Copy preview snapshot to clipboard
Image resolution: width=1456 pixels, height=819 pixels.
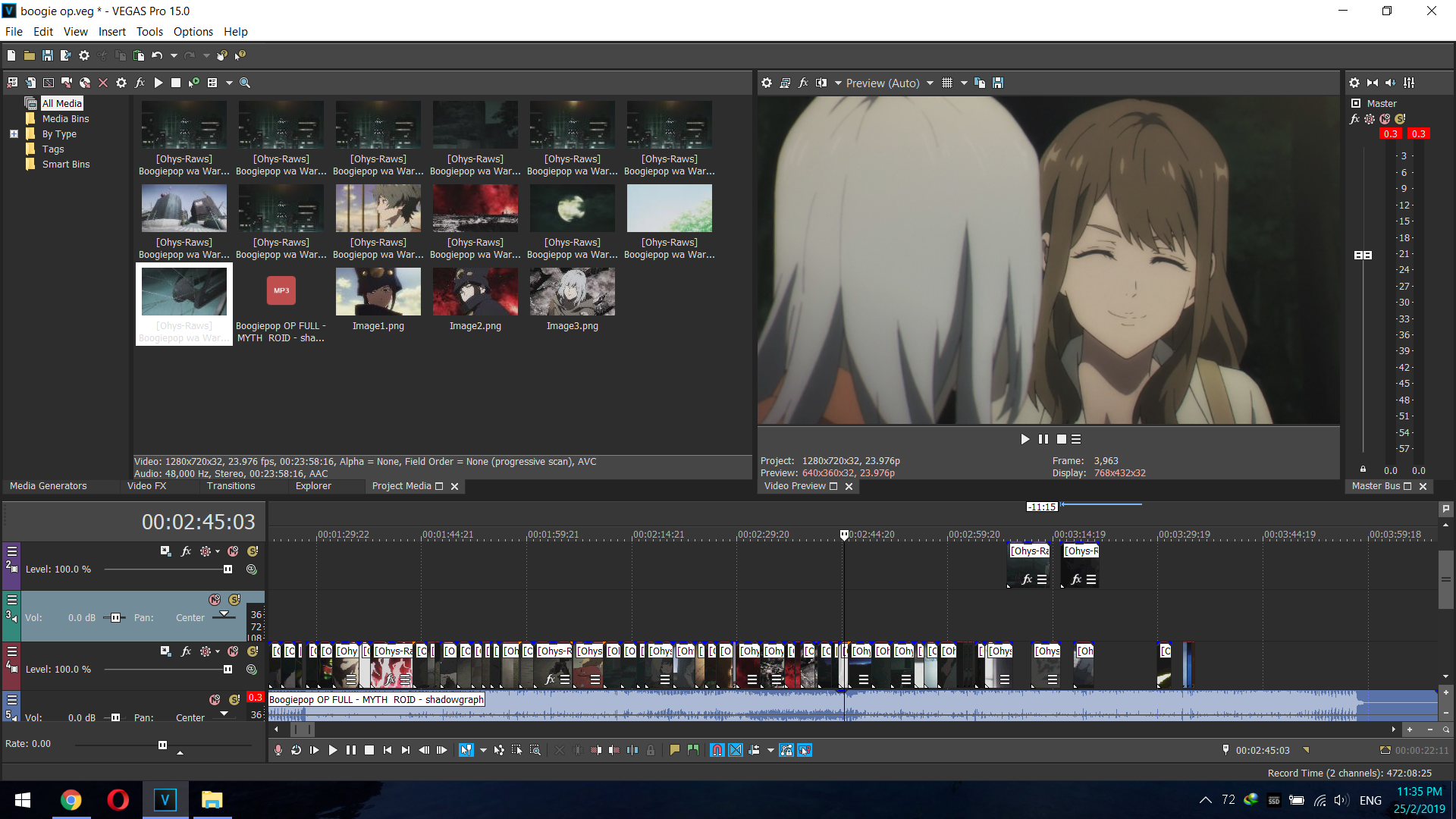click(x=980, y=83)
